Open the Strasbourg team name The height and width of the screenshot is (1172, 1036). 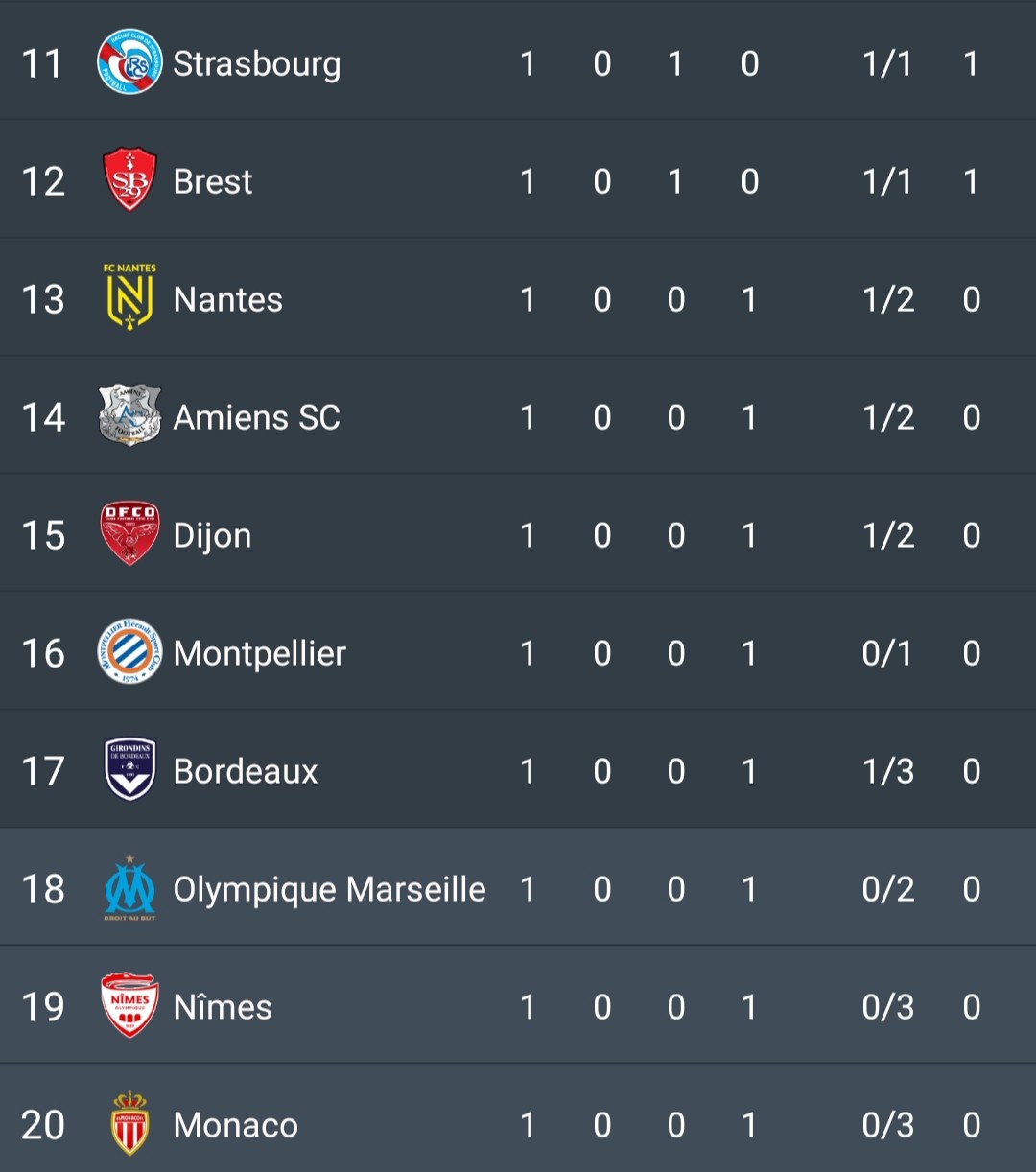(257, 64)
